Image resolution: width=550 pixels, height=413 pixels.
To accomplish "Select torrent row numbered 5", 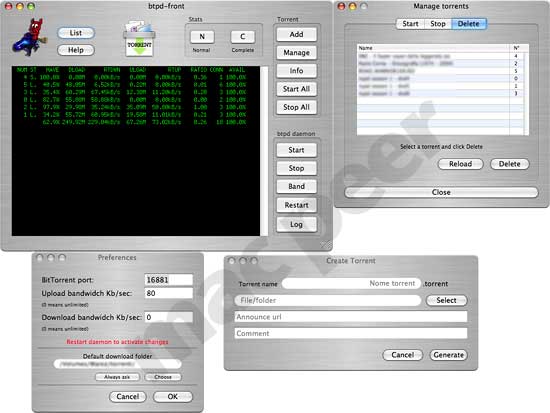I will coord(440,71).
